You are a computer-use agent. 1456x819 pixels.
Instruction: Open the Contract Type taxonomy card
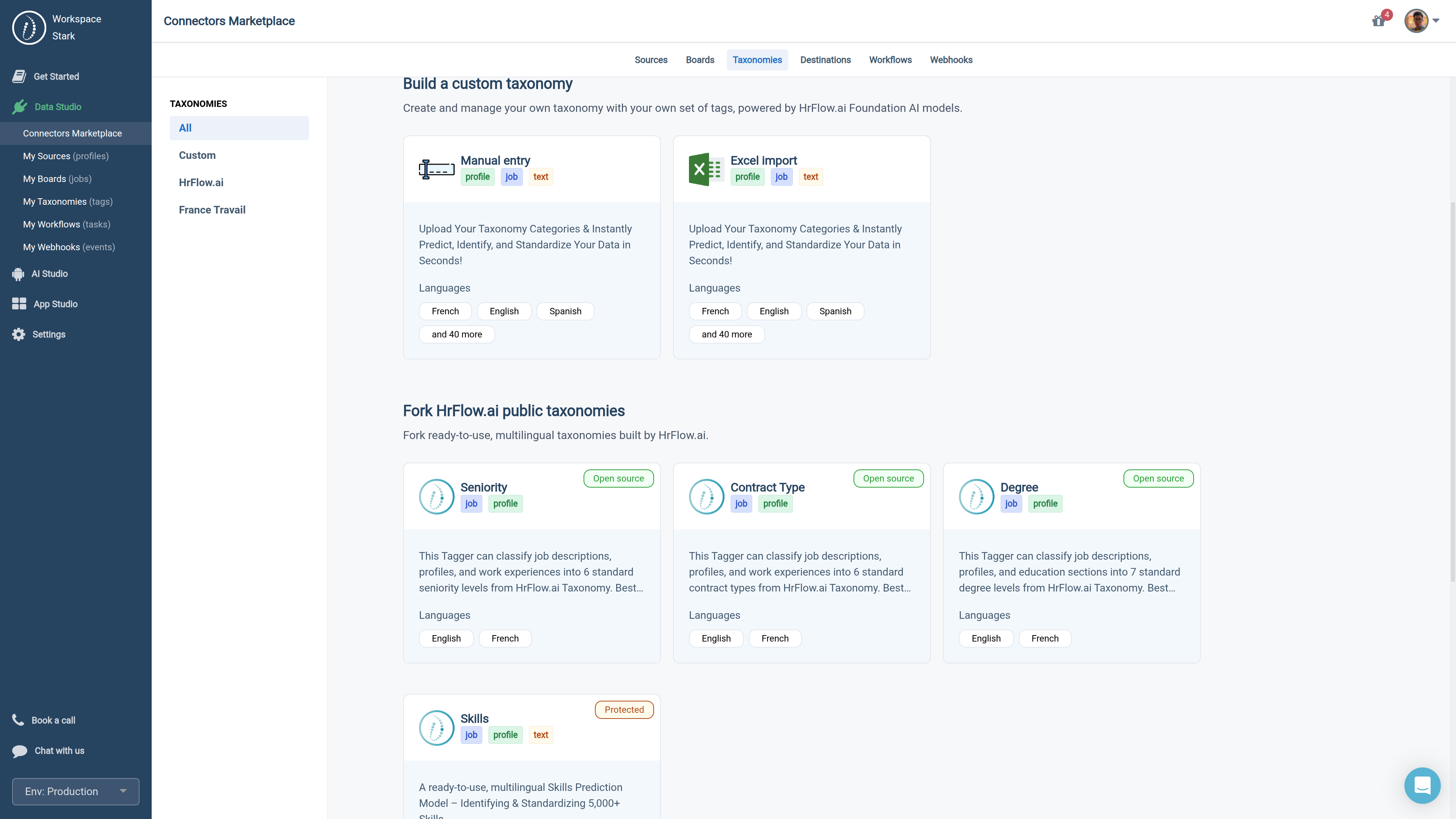pyautogui.click(x=802, y=562)
